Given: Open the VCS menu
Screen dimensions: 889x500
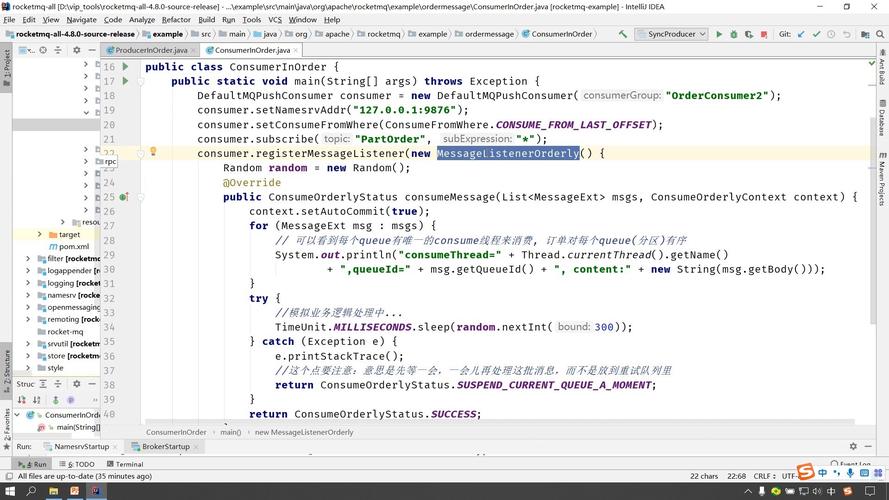Looking at the screenshot, I should click(x=275, y=19).
